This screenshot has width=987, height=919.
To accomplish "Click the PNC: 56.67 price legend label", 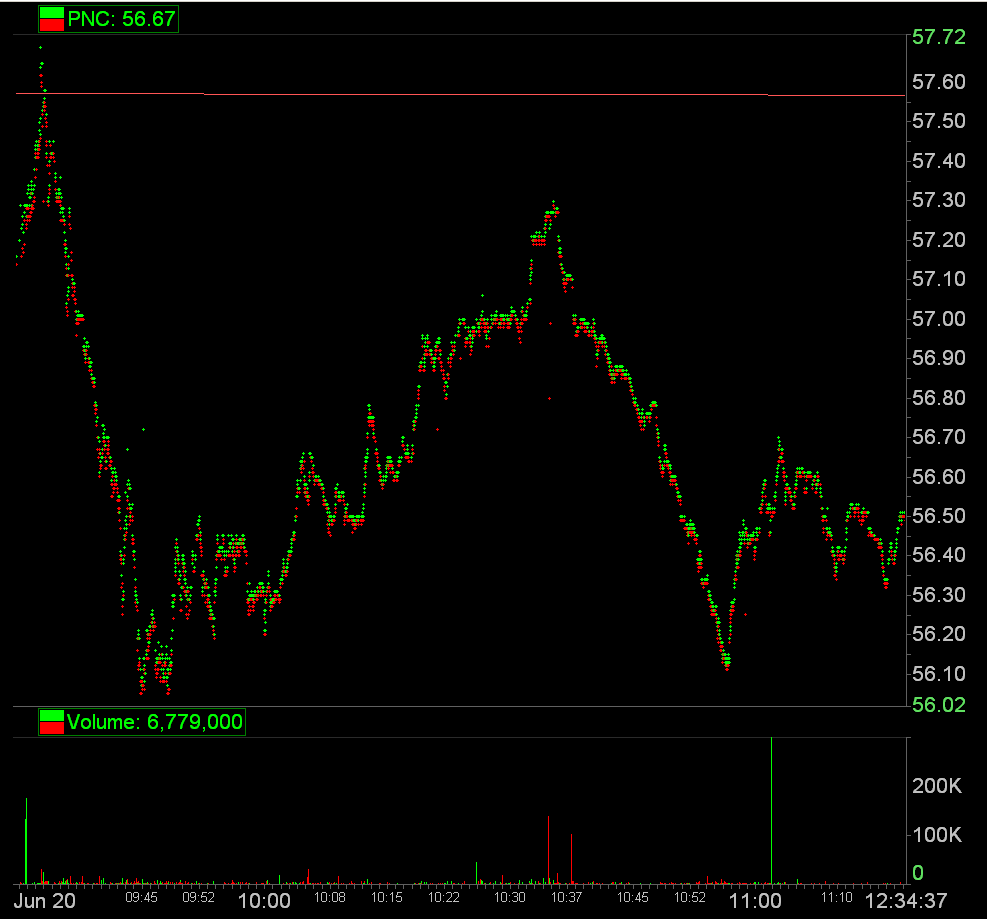I will [121, 19].
